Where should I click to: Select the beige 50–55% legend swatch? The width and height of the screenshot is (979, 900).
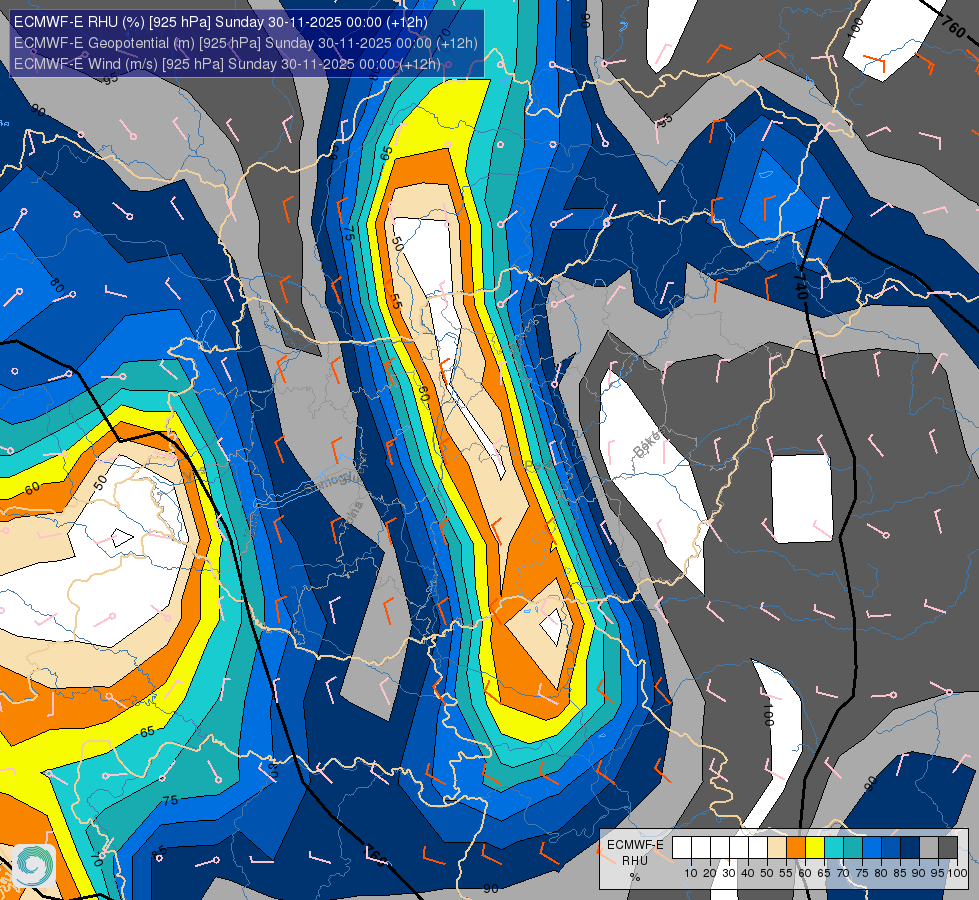(x=777, y=847)
